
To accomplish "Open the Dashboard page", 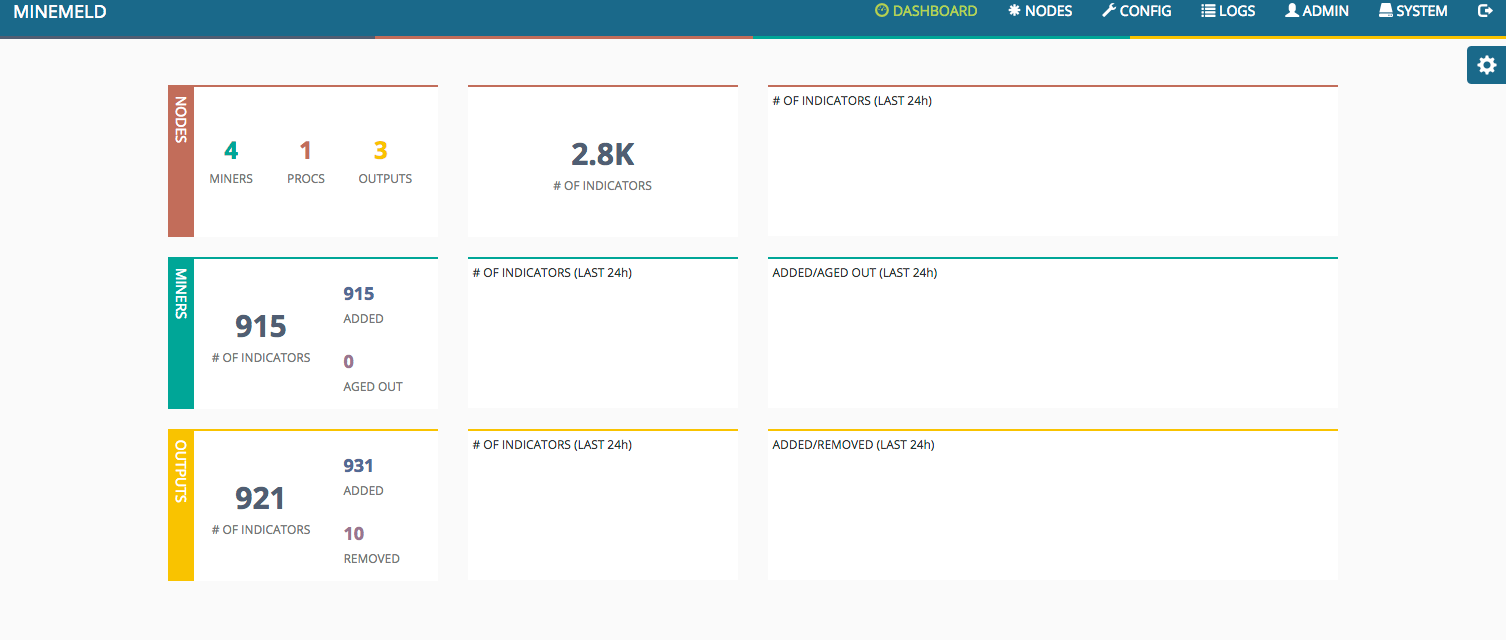I will pos(926,11).
